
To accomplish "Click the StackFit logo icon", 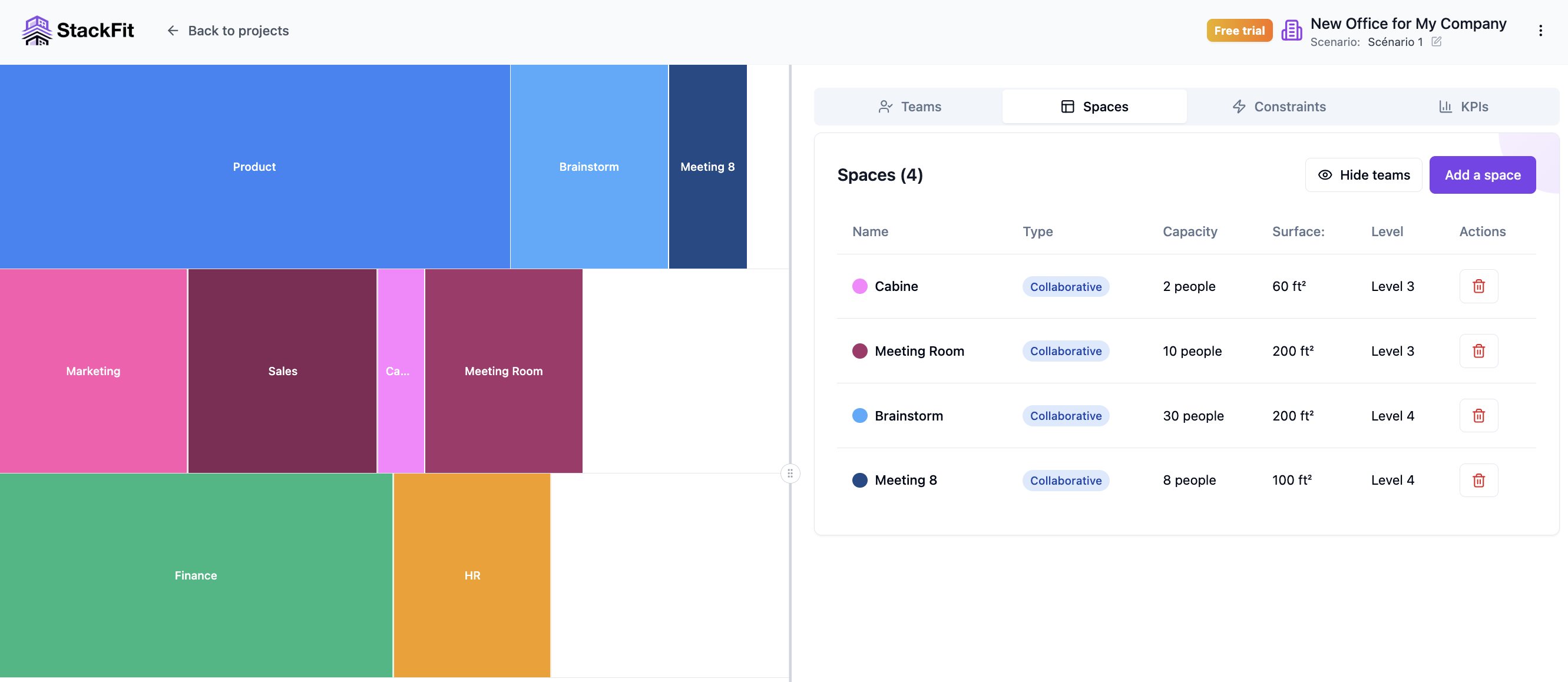I will (x=37, y=30).
